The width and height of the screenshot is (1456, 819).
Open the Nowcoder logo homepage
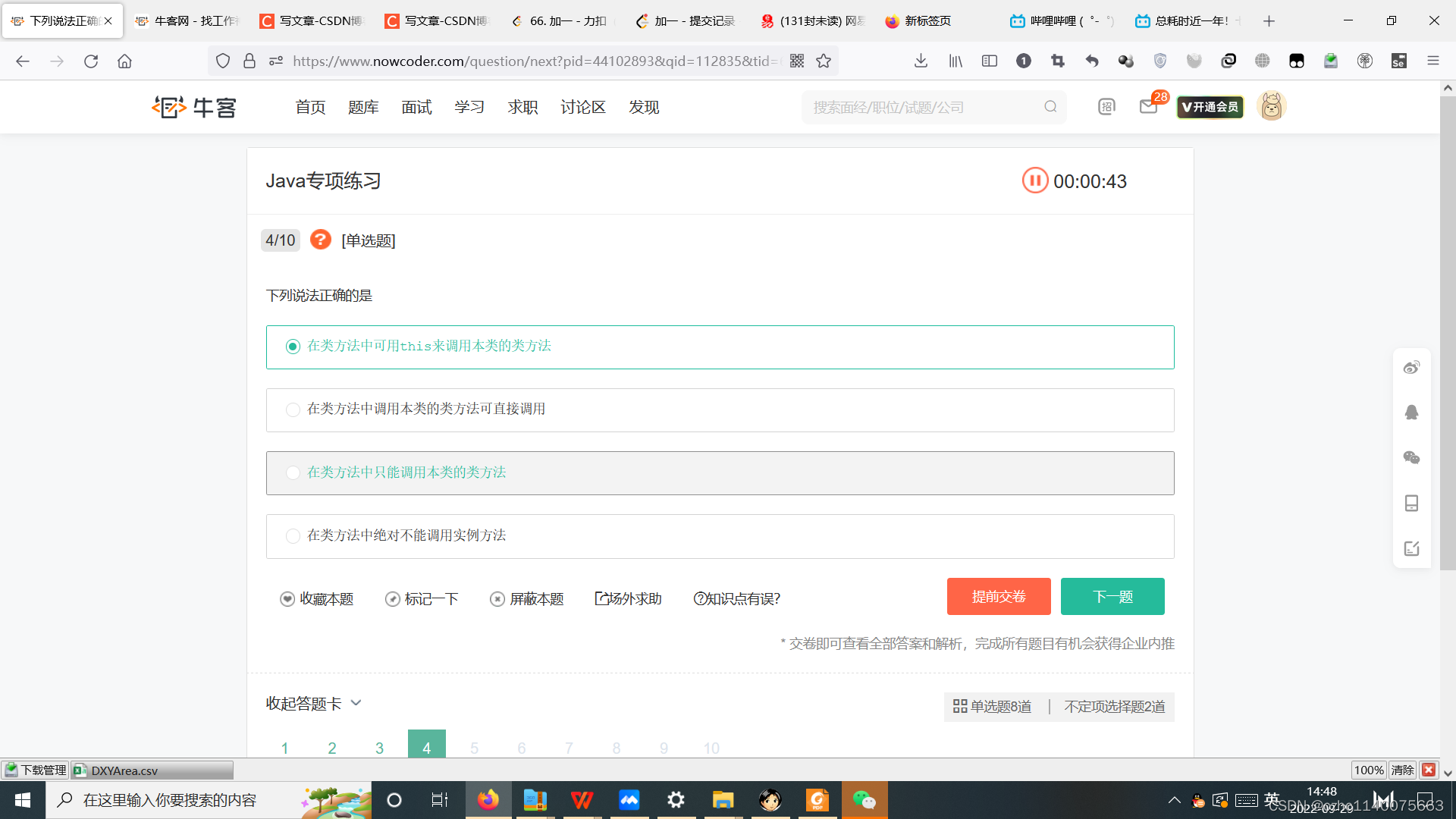(x=194, y=107)
